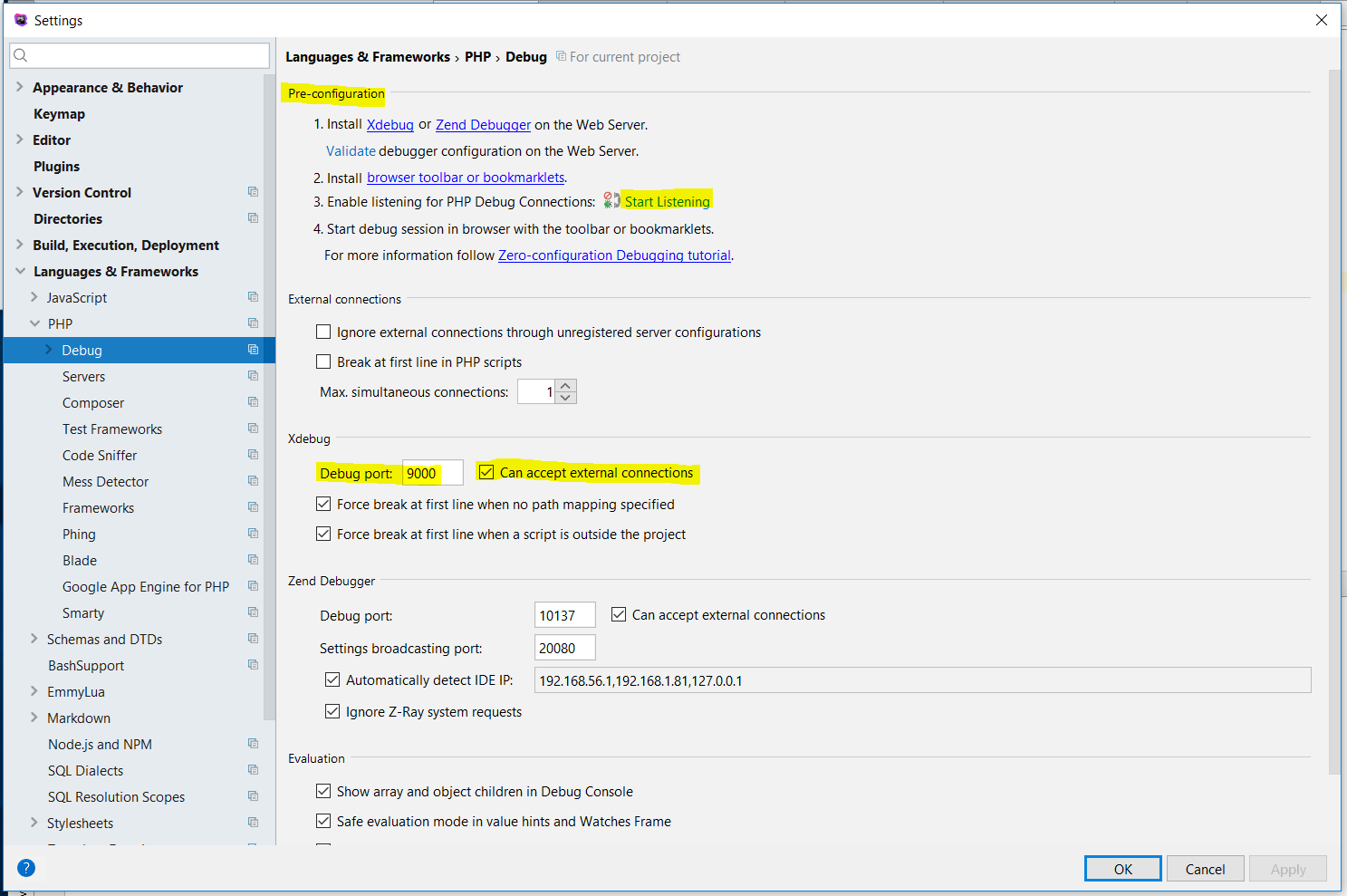Click the For current project icon in header
The height and width of the screenshot is (896, 1347).
tap(561, 56)
